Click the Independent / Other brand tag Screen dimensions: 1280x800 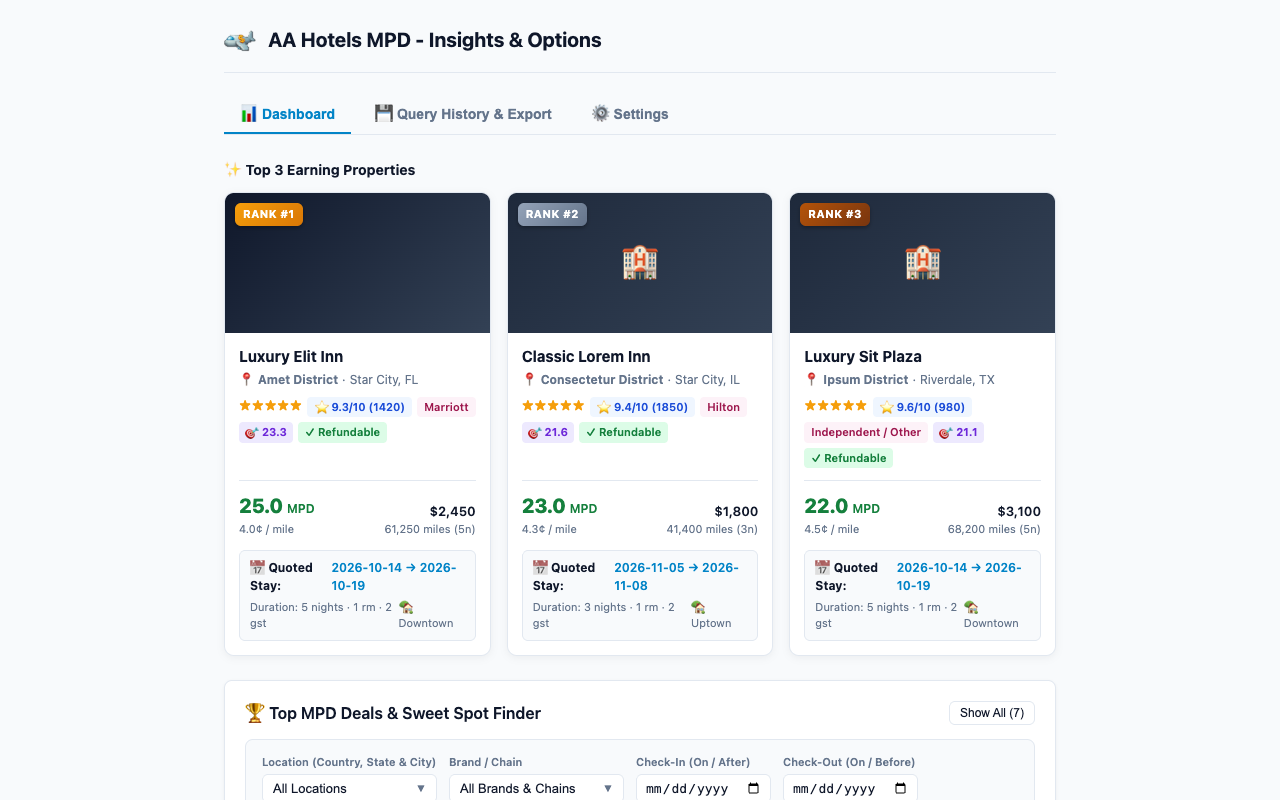[x=866, y=433]
